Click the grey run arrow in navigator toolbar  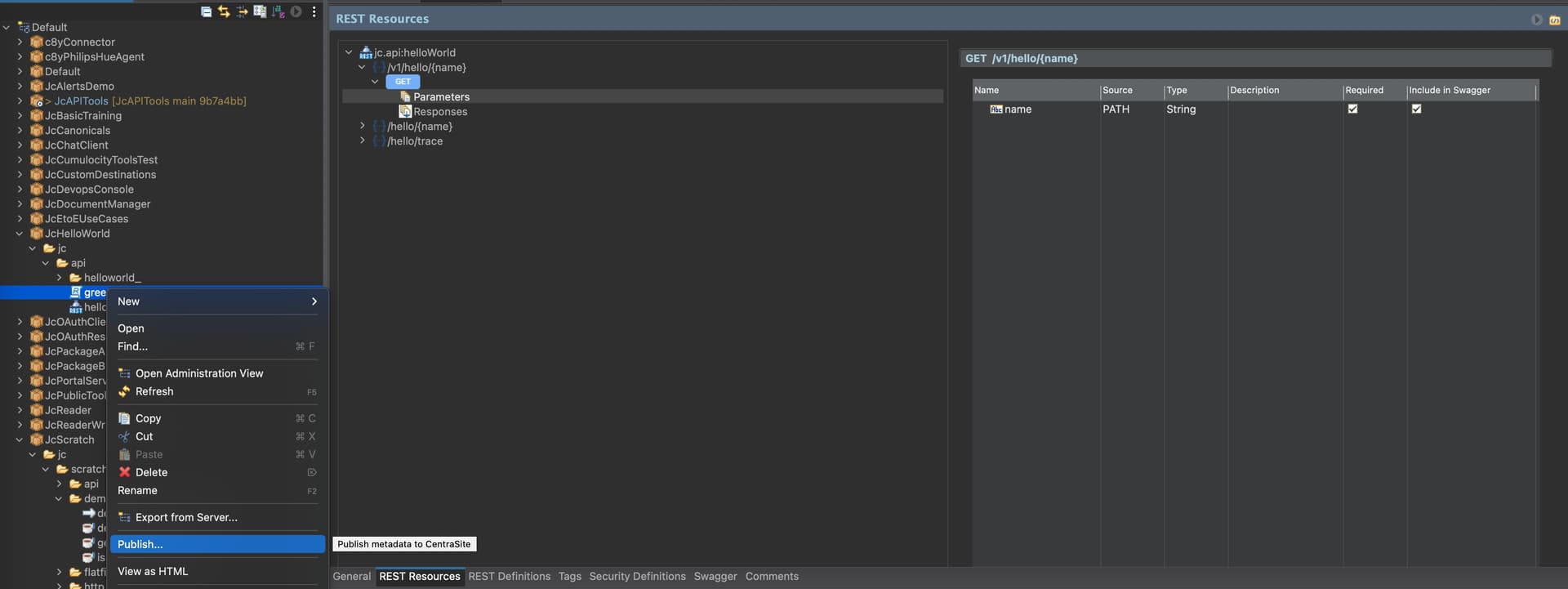point(296,11)
